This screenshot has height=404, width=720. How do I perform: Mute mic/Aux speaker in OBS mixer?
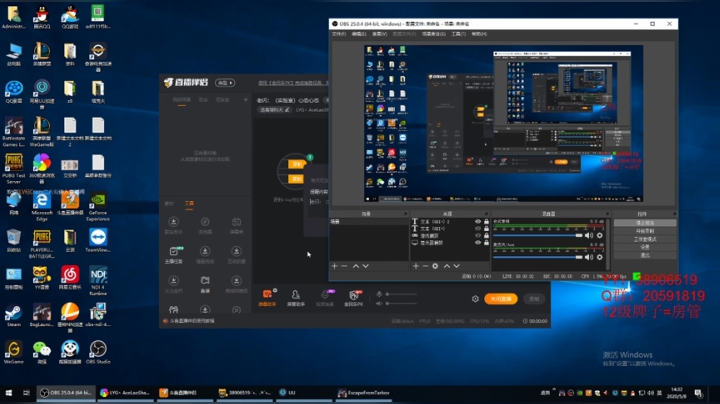pyautogui.click(x=589, y=257)
